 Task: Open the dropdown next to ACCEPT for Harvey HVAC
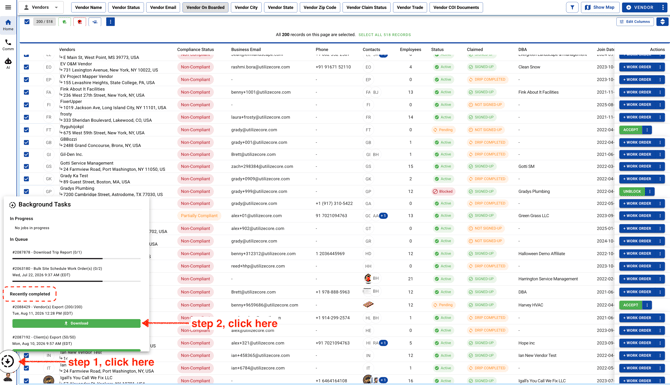coord(647,305)
